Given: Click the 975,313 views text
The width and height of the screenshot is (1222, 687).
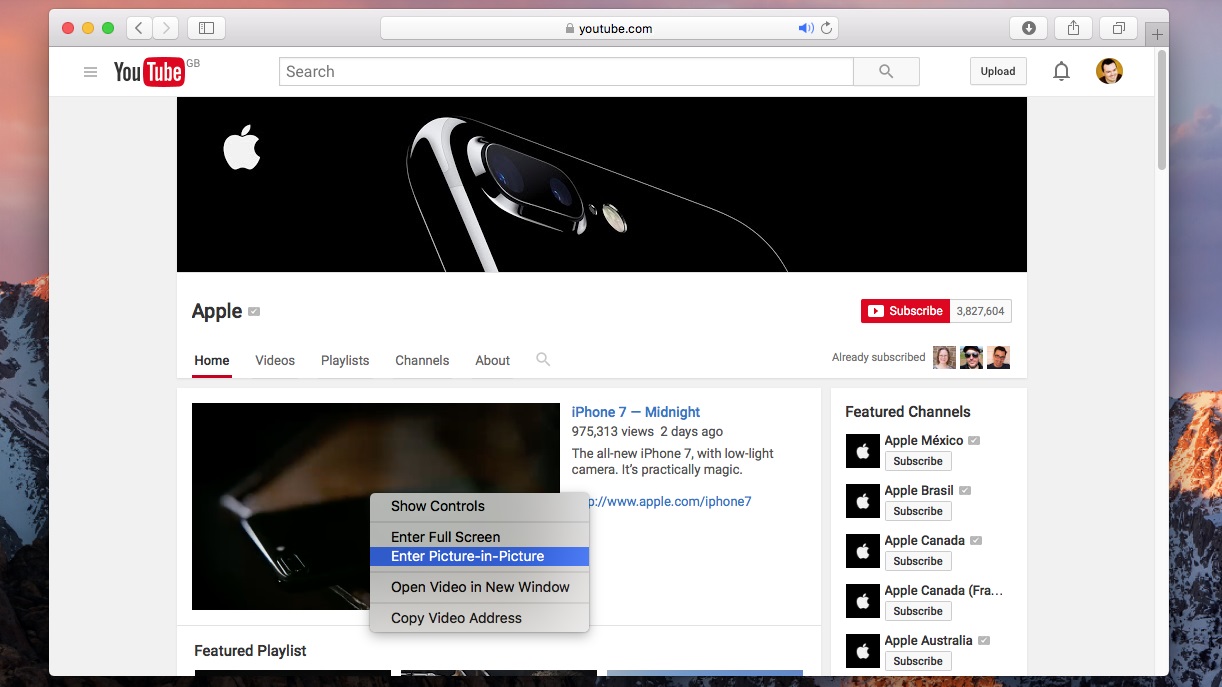Looking at the screenshot, I should coord(612,432).
